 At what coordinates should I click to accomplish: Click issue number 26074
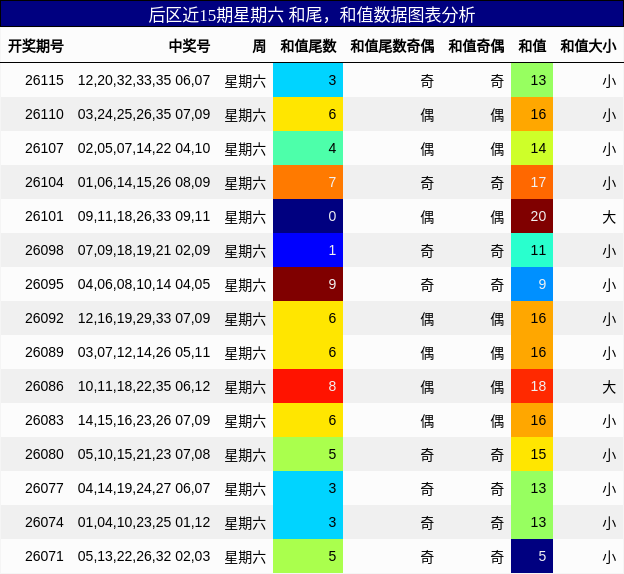(x=44, y=522)
